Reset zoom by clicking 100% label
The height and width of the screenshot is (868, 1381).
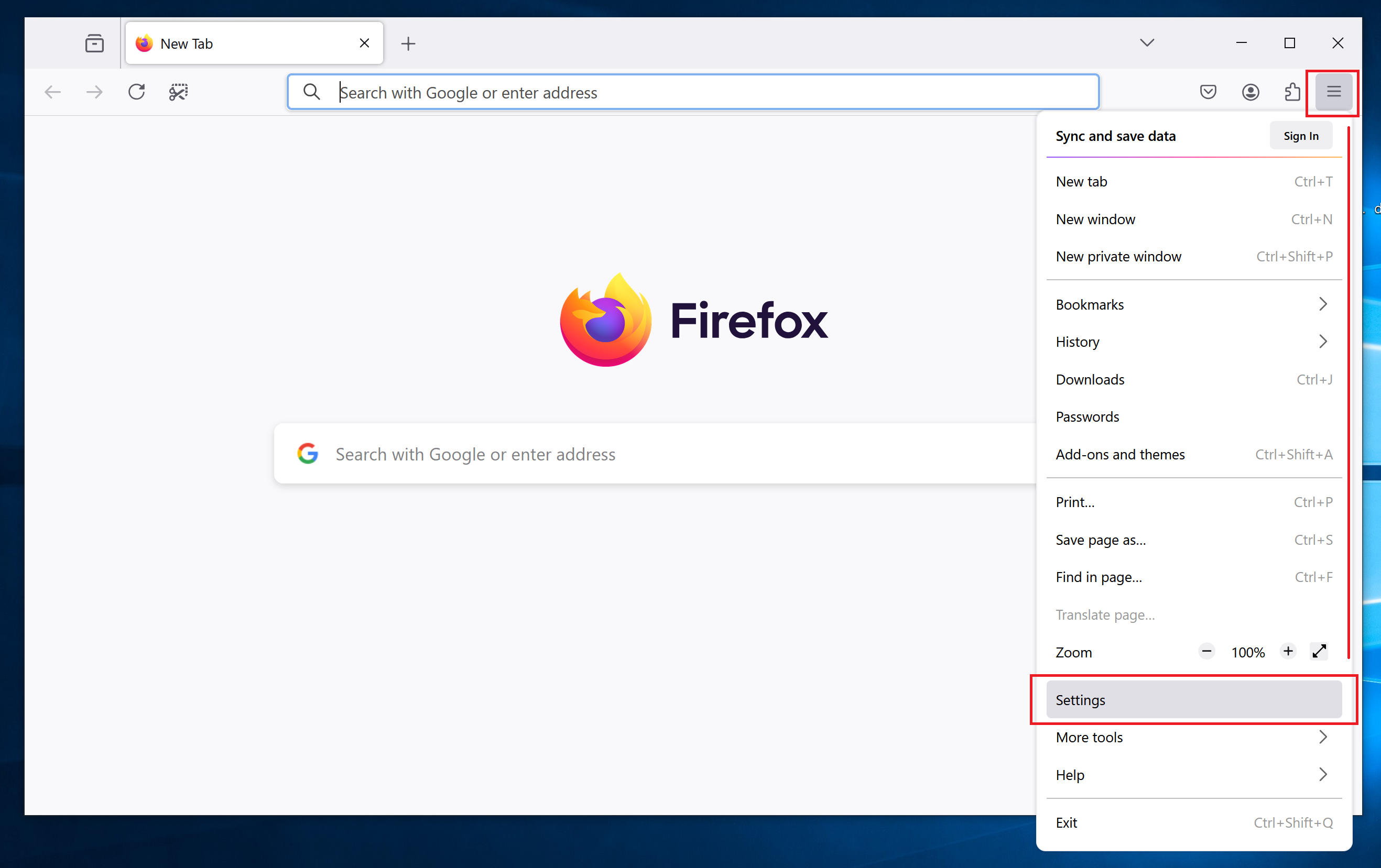(1247, 652)
